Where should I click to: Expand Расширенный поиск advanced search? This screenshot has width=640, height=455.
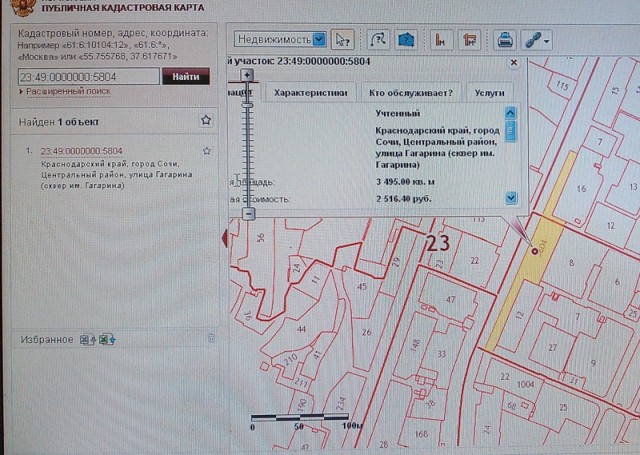(x=68, y=91)
